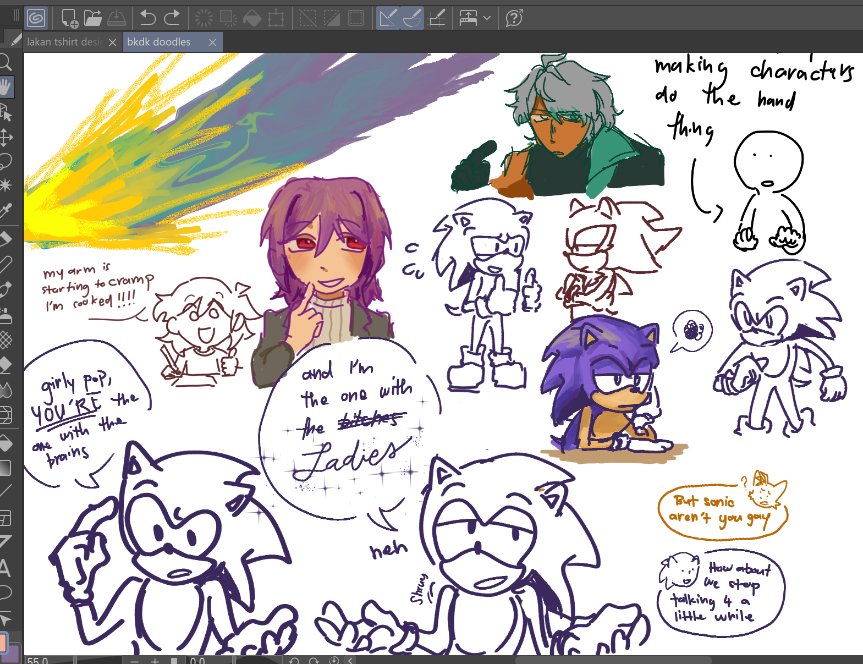Viewport: 863px width, 664px height.
Task: Select the Gradient tool
Action: point(6,469)
